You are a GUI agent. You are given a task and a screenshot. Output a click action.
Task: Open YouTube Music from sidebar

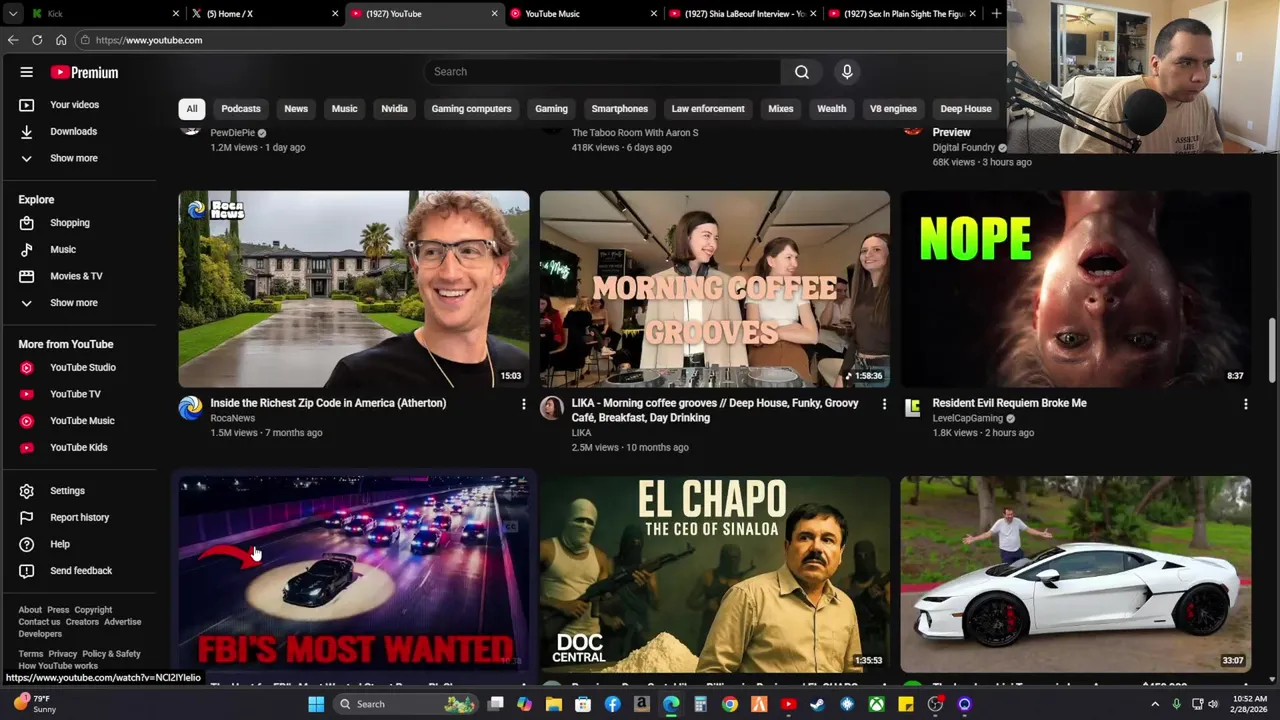tap(82, 421)
